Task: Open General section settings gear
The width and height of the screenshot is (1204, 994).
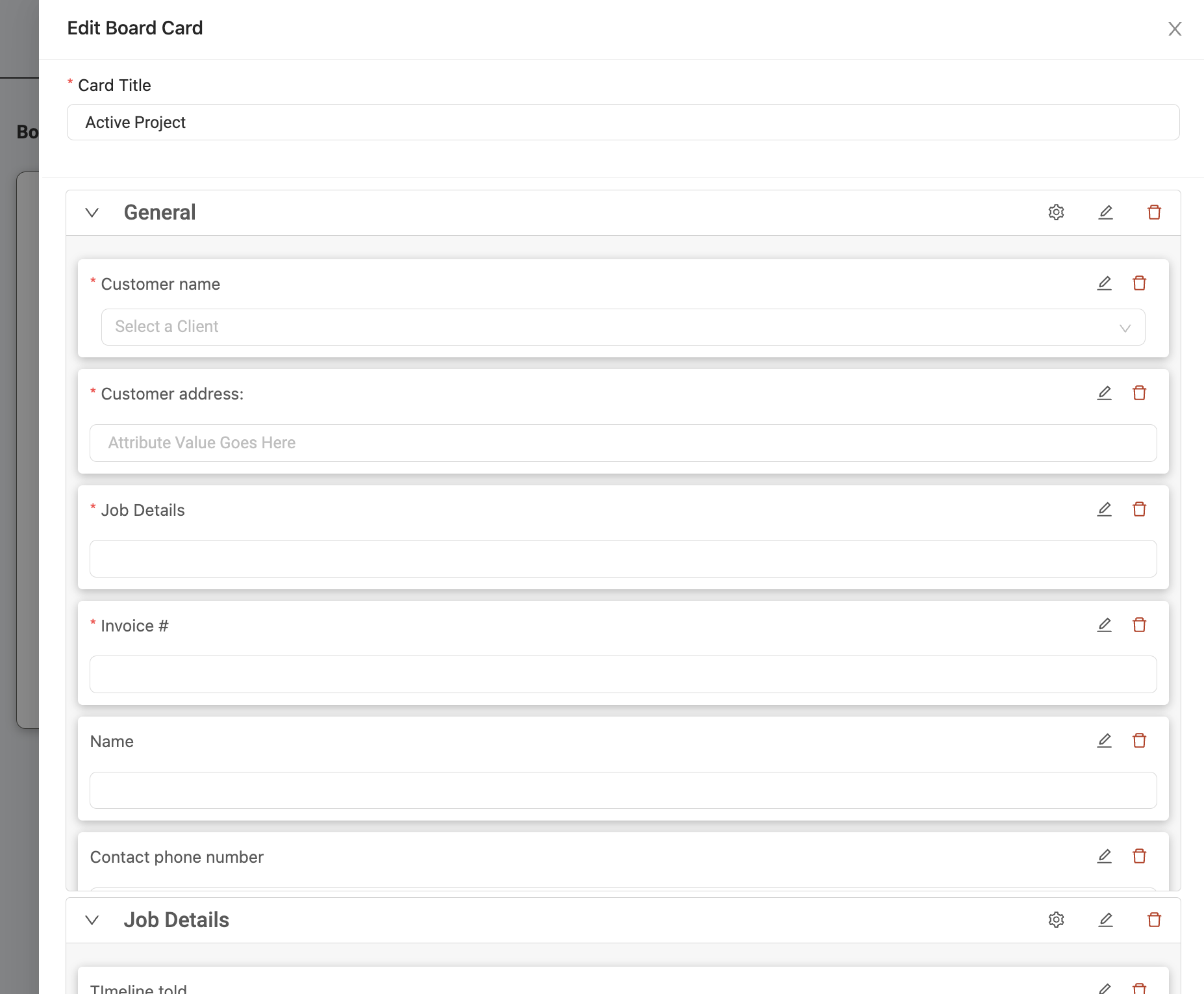Action: (x=1056, y=212)
